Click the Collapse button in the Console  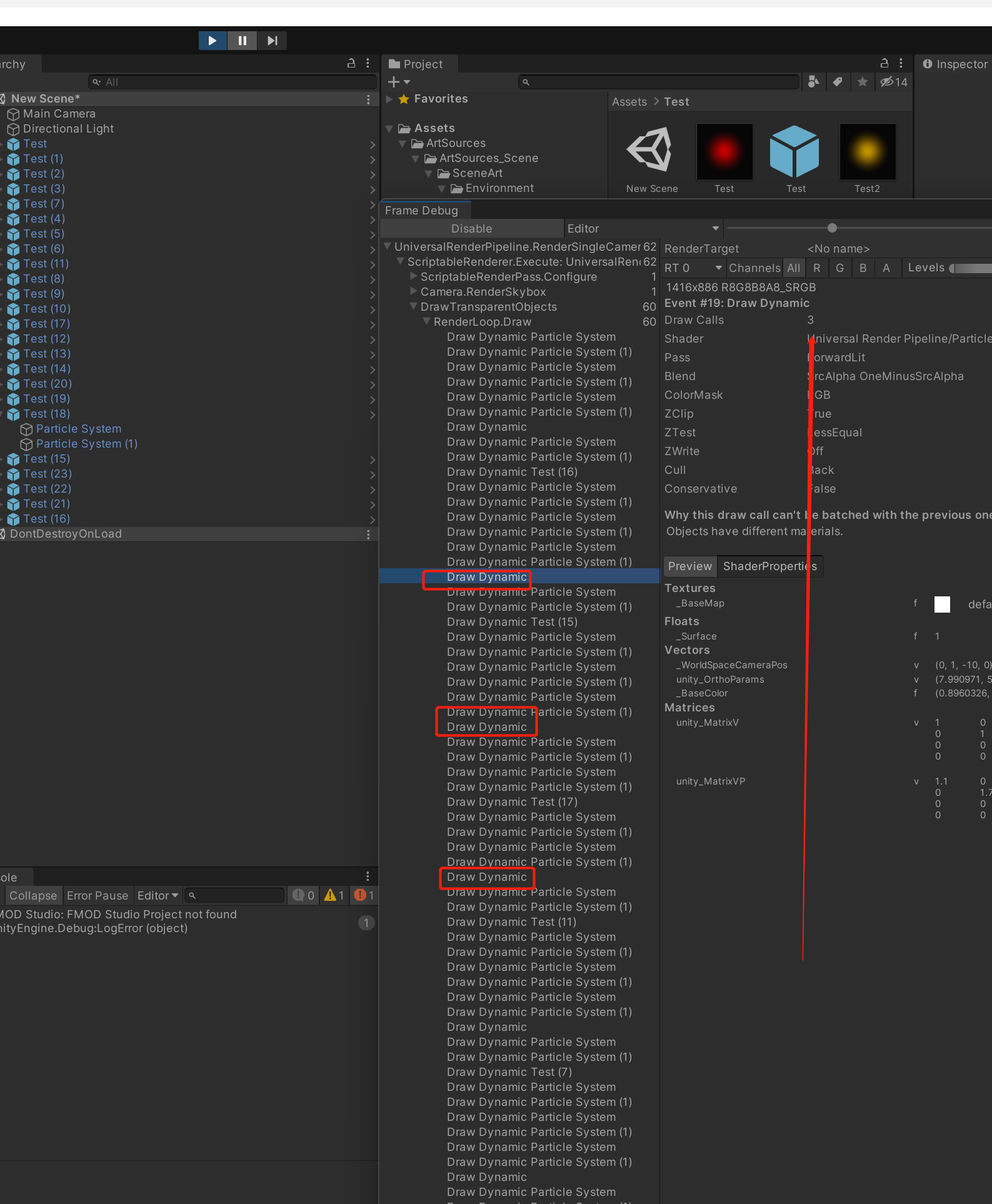33,896
